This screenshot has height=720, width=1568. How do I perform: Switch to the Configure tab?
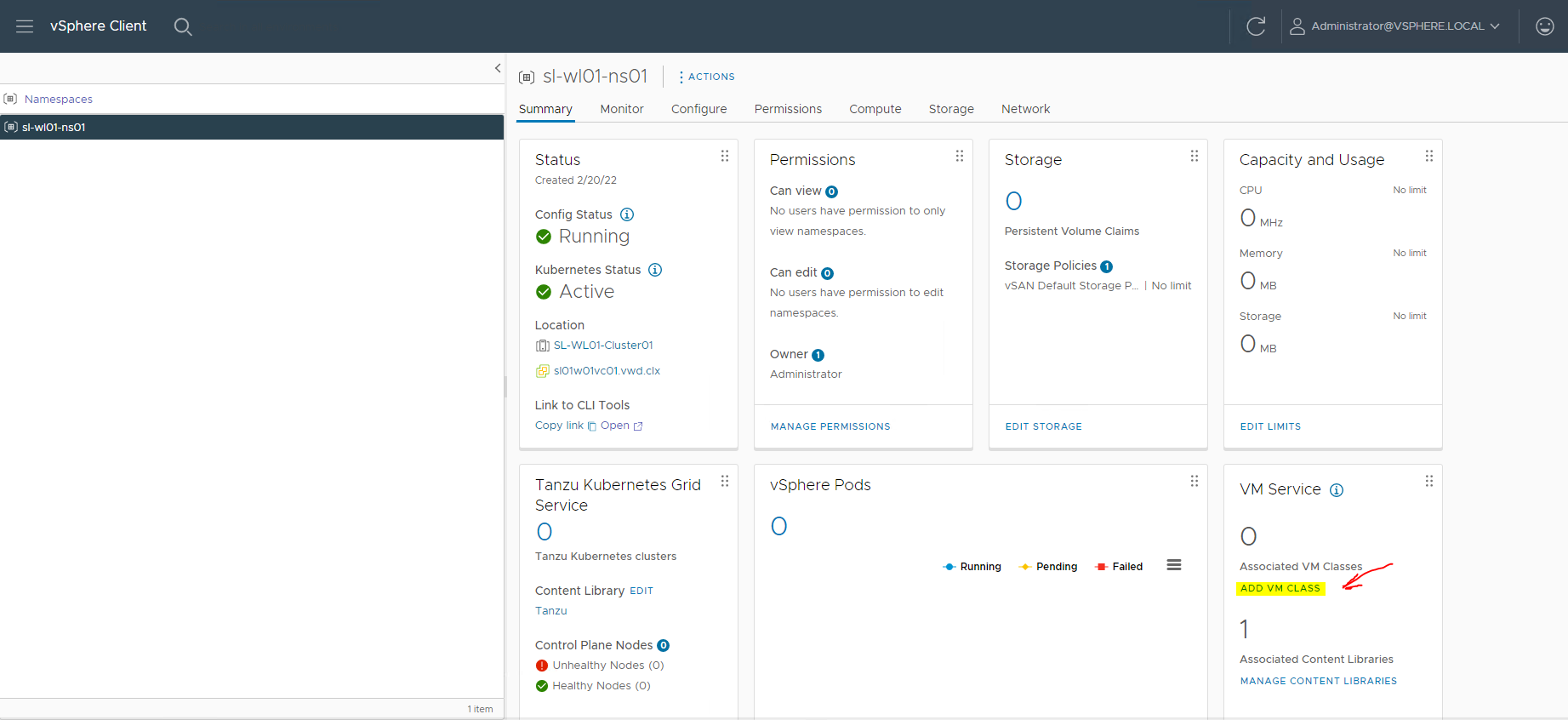click(x=699, y=109)
